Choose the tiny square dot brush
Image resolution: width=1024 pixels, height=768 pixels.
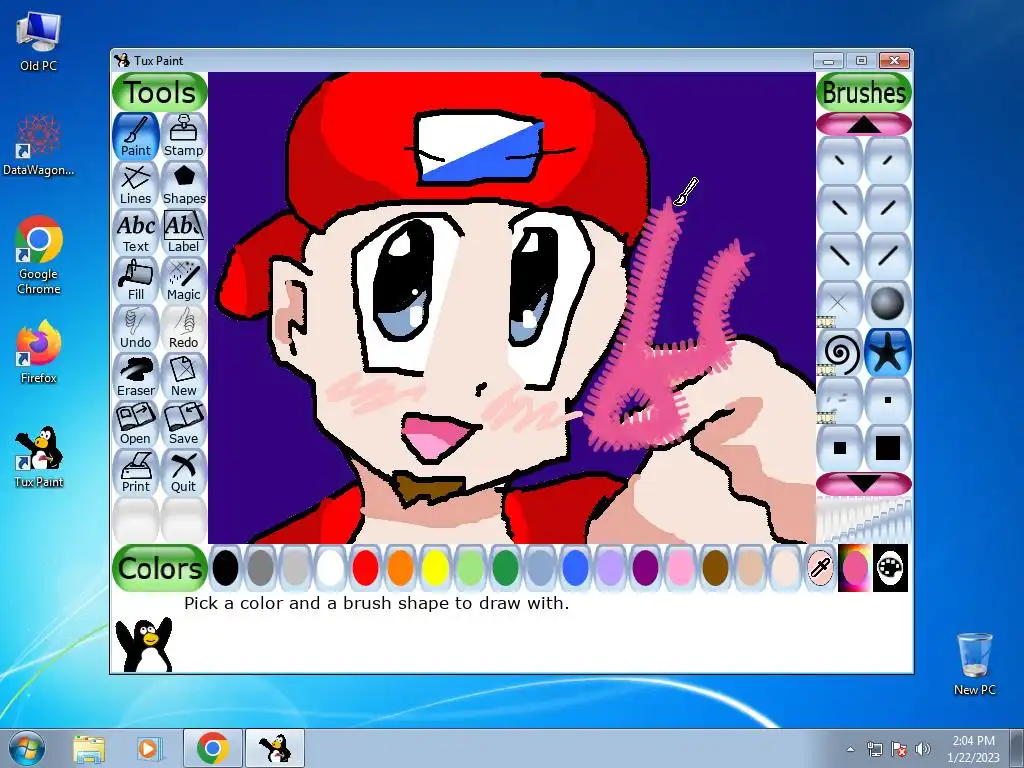[x=888, y=400]
